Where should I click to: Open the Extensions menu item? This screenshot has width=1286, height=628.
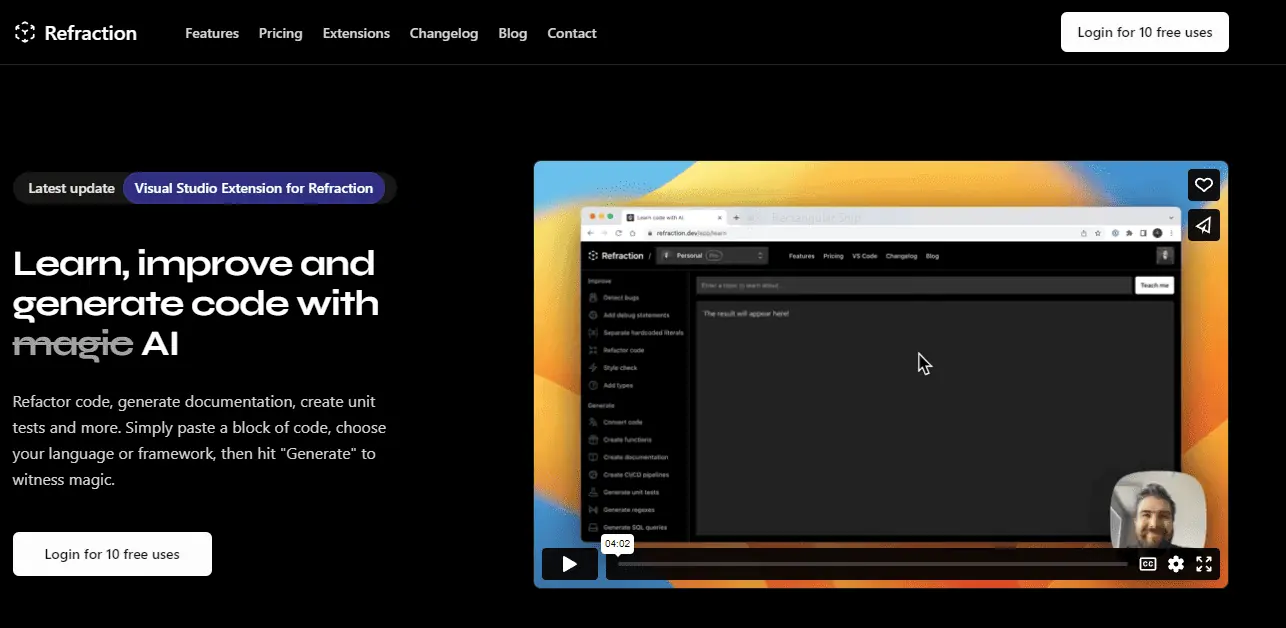(356, 33)
